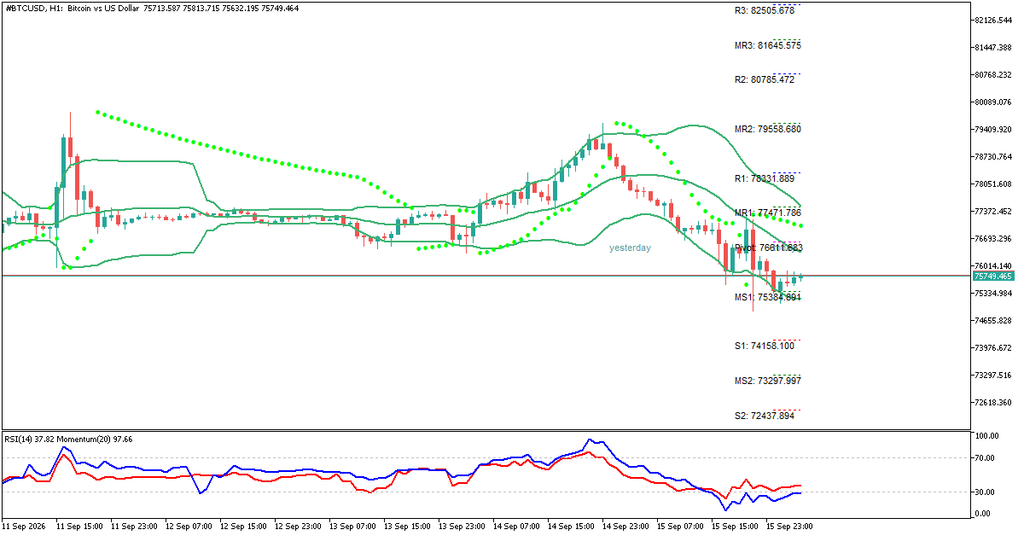1024x536 pixels.
Task: Click the '14 Sep 07:00' time axis label
Action: pos(517,526)
